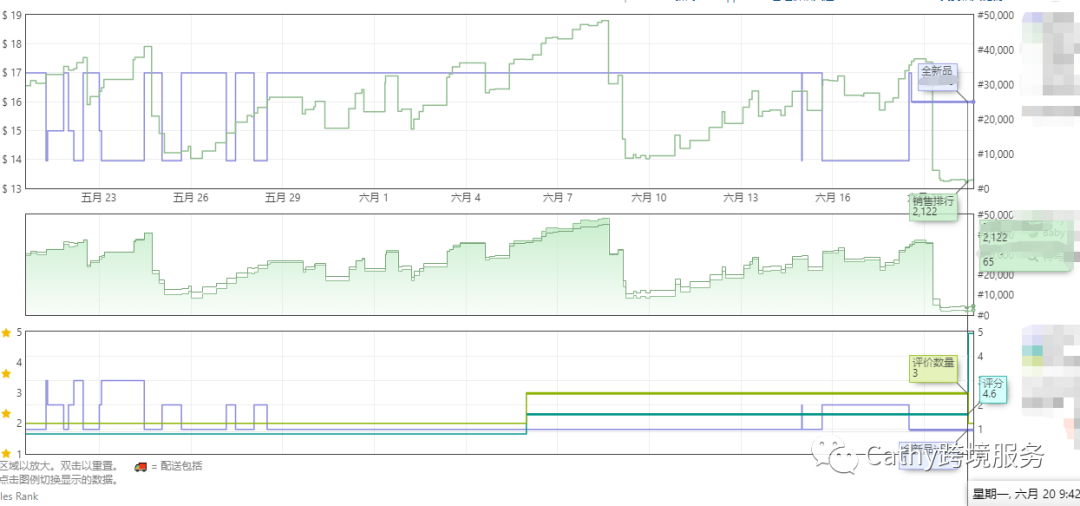Click the '六月 16' date label
This screenshot has height=506, width=1080.
coord(833,198)
